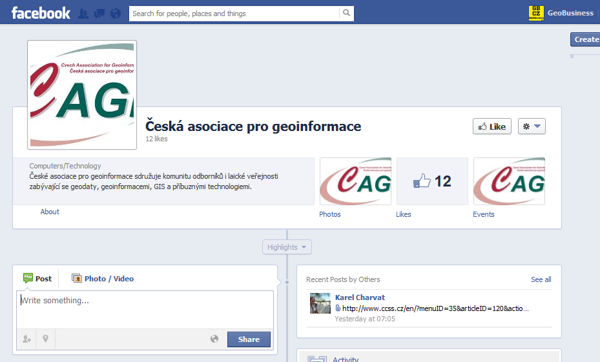Image resolution: width=600 pixels, height=362 pixels.
Task: Click the Yesterday at 07:05 timestamp
Action: 365,319
